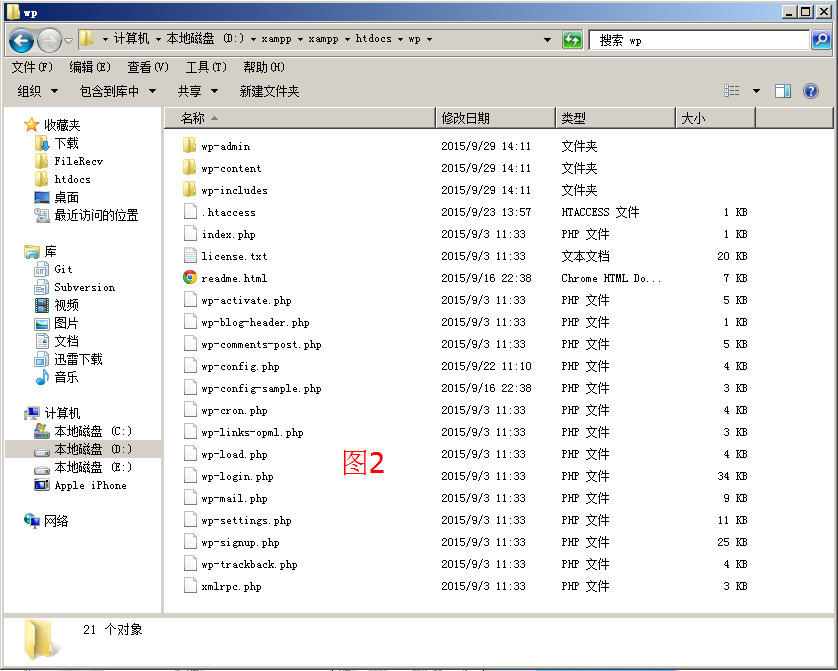Open the address bar history dropdown

(x=547, y=40)
